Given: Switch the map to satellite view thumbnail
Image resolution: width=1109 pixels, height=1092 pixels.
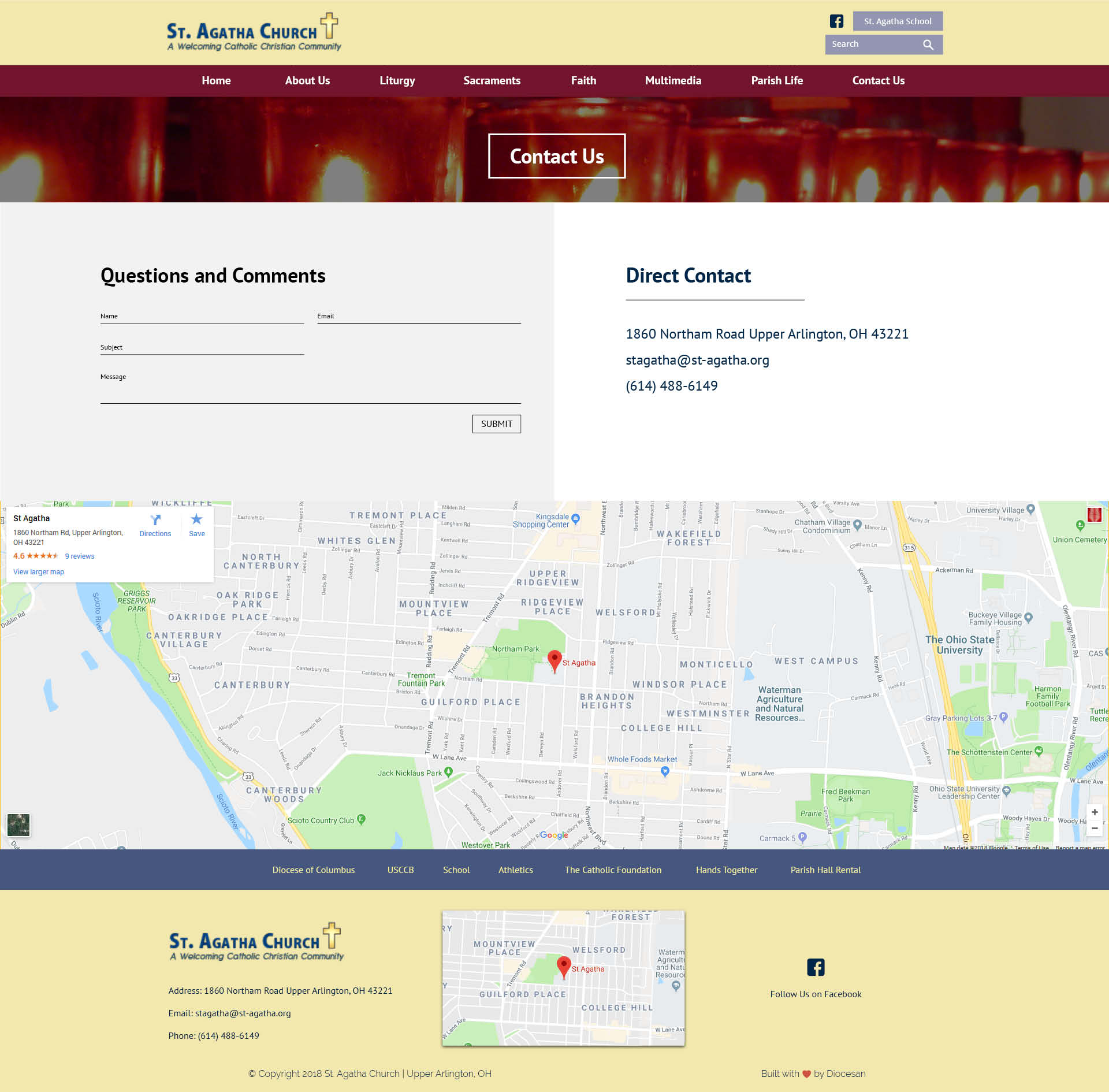Looking at the screenshot, I should pos(18,824).
